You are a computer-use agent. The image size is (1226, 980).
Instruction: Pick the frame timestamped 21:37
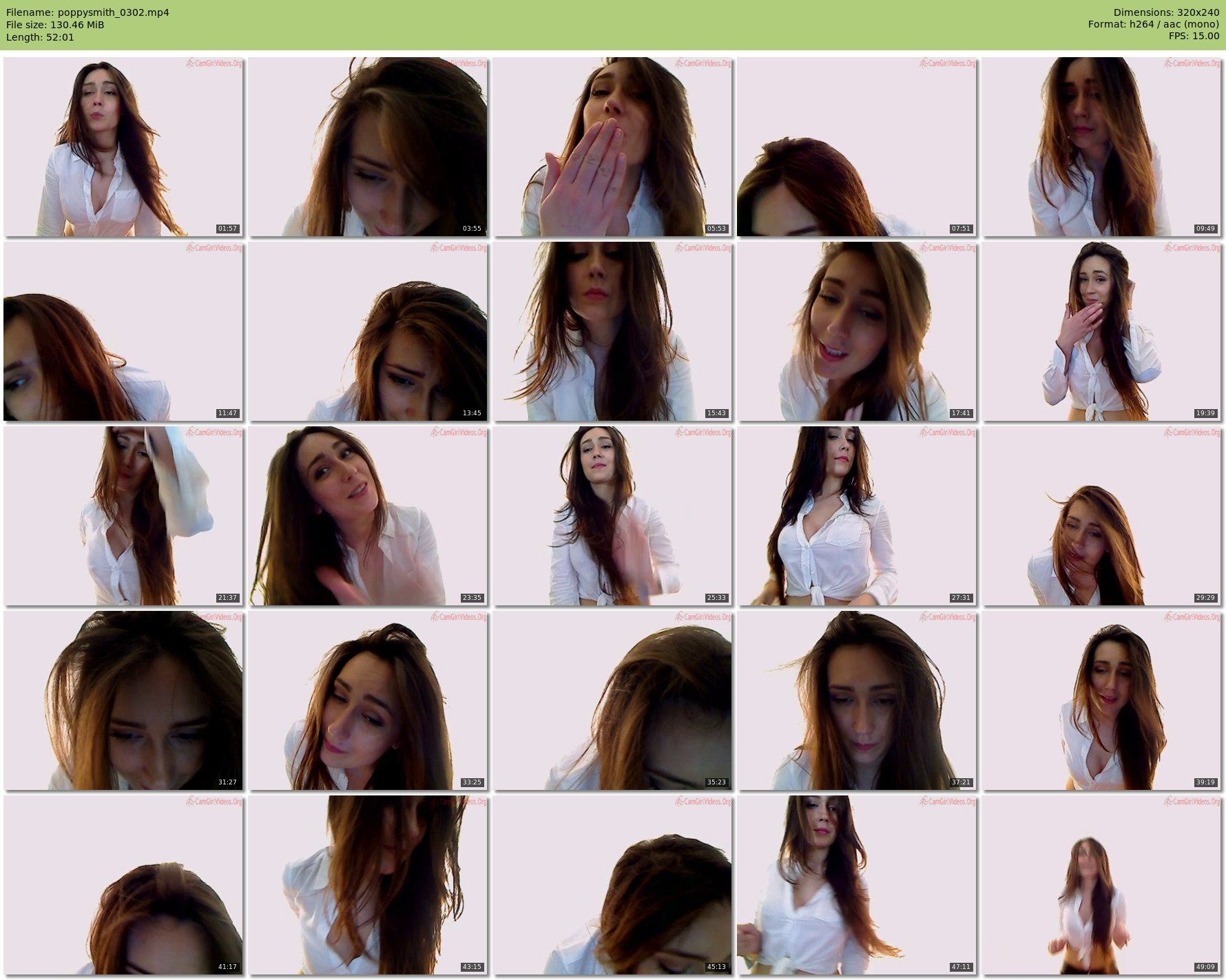(123, 516)
